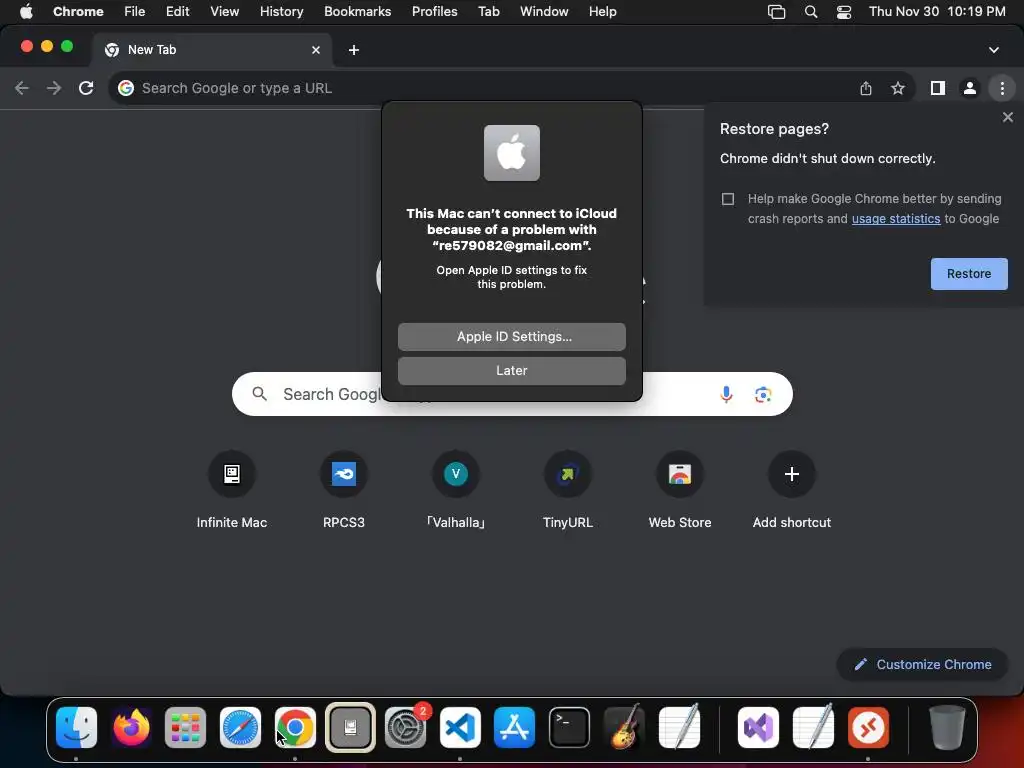Close the New Tab tab
The width and height of the screenshot is (1024, 768).
[315, 50]
